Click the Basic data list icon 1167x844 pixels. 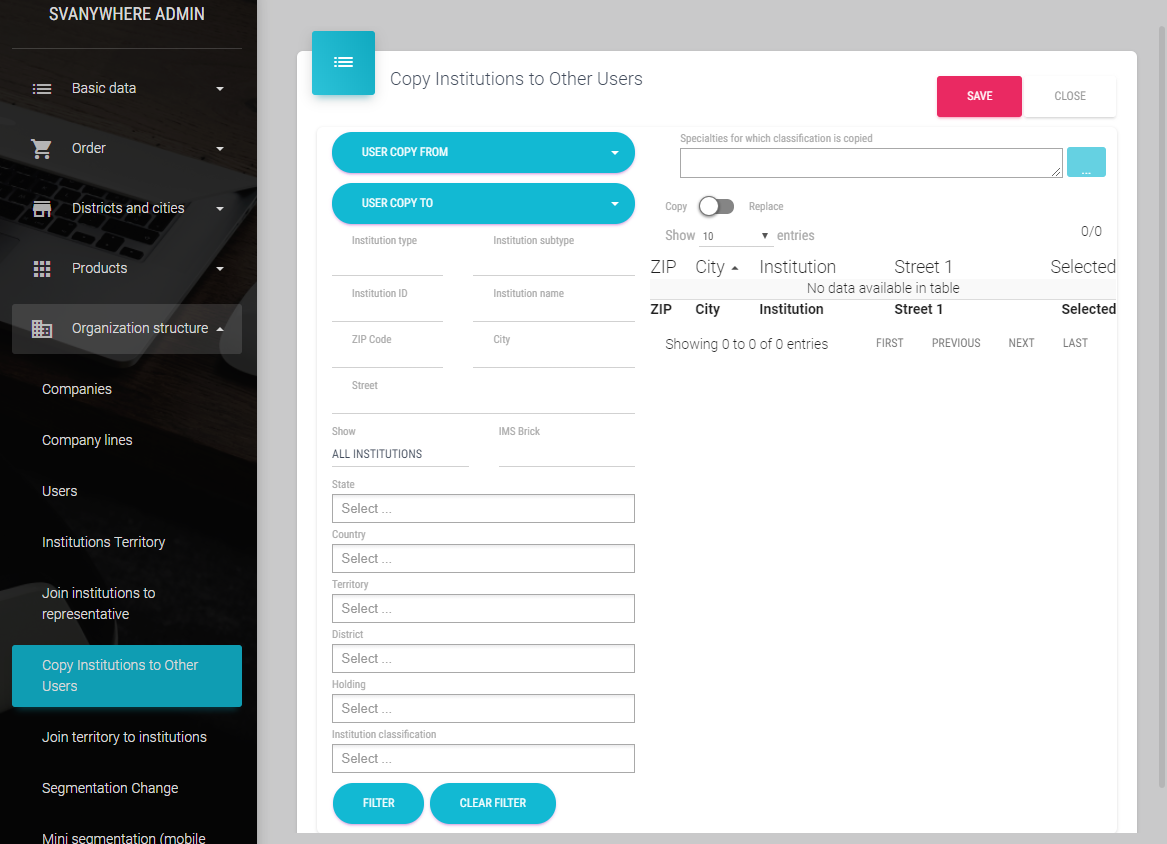pos(42,89)
